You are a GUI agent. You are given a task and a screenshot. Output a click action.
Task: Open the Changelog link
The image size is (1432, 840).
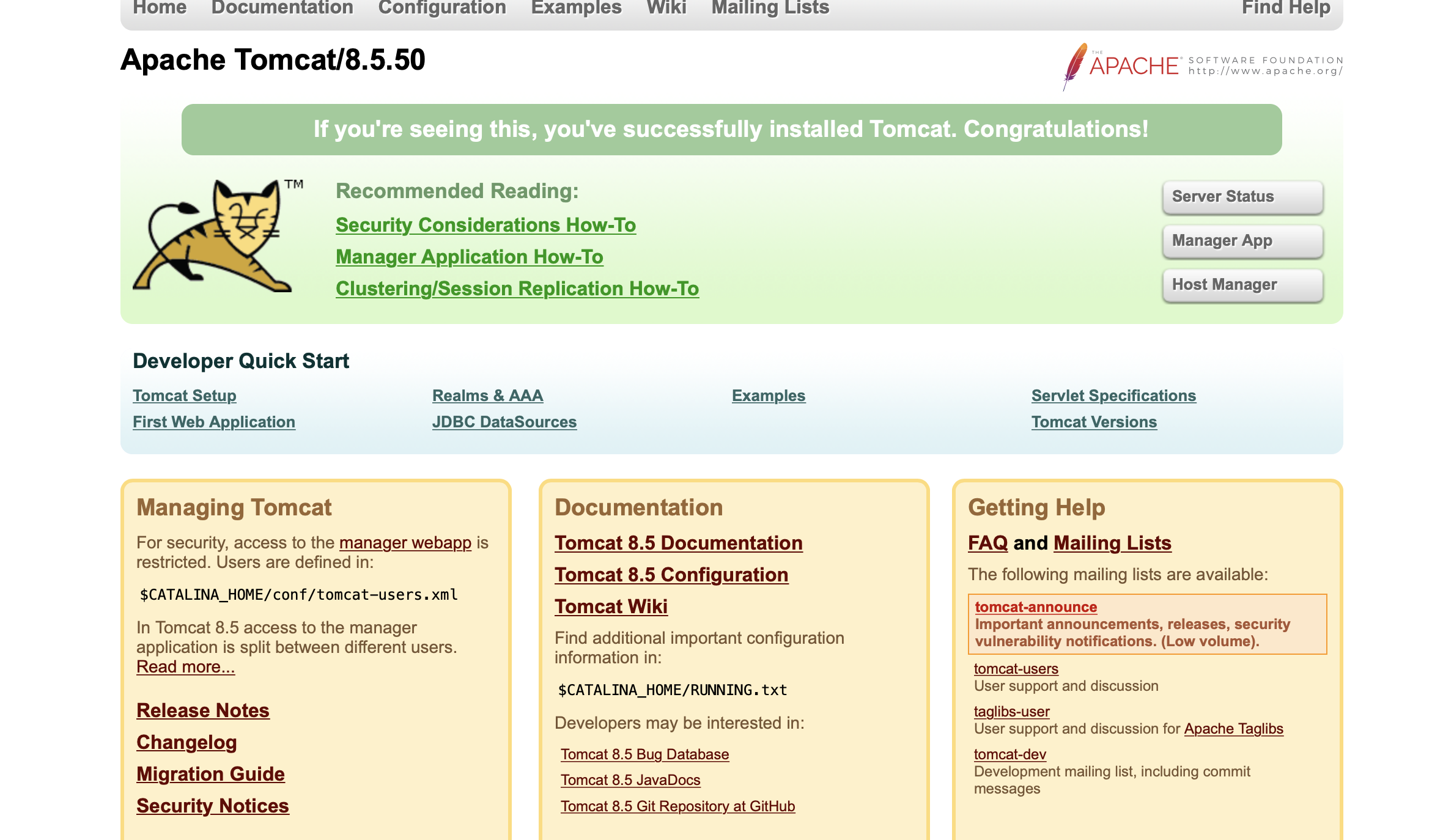(186, 742)
